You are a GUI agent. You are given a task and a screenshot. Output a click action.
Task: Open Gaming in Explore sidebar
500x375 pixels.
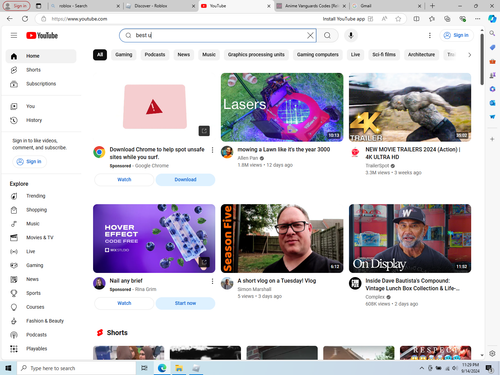(x=41, y=265)
